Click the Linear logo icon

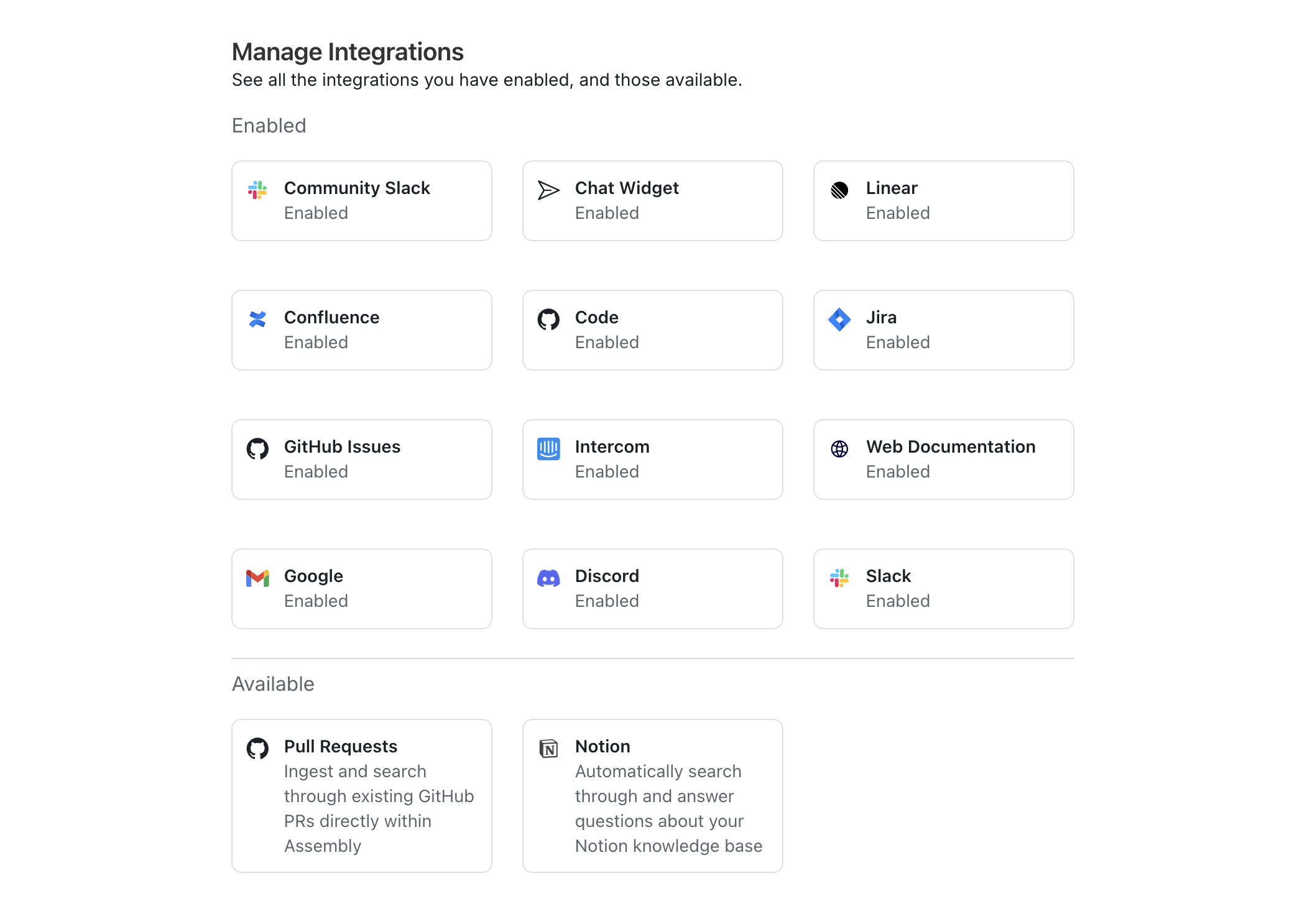click(839, 190)
